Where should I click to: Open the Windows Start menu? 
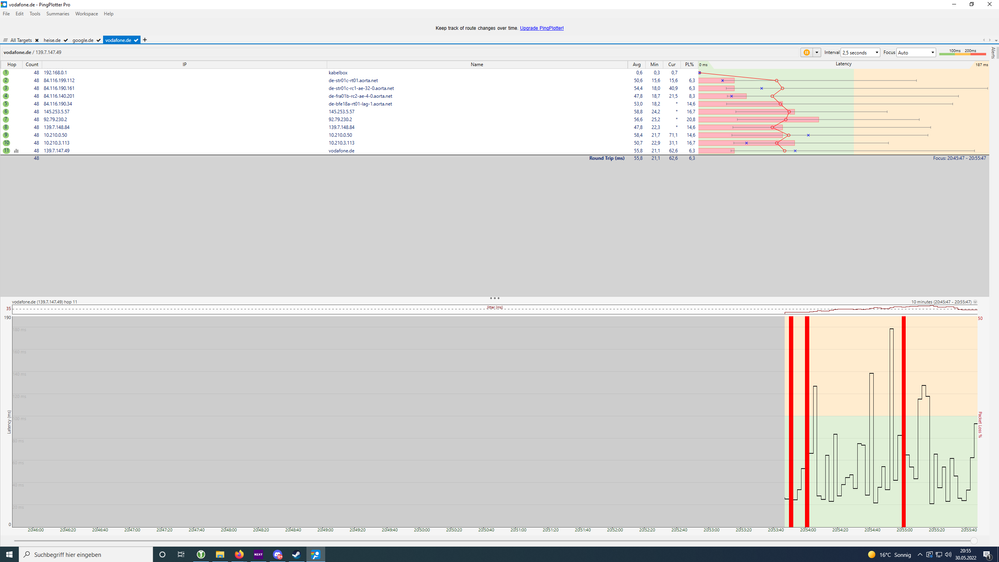9,554
